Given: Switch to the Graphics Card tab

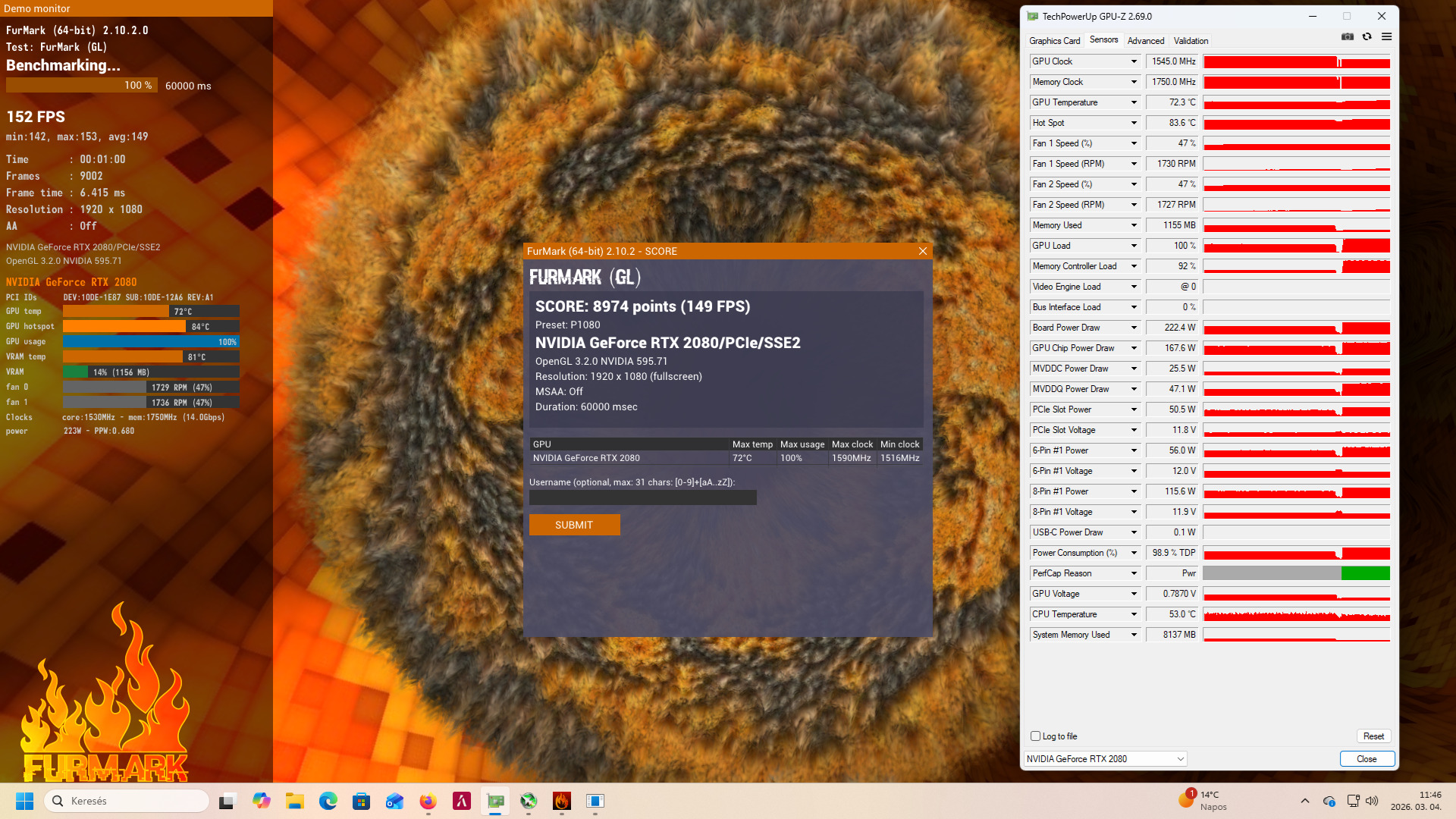Looking at the screenshot, I should (x=1054, y=41).
